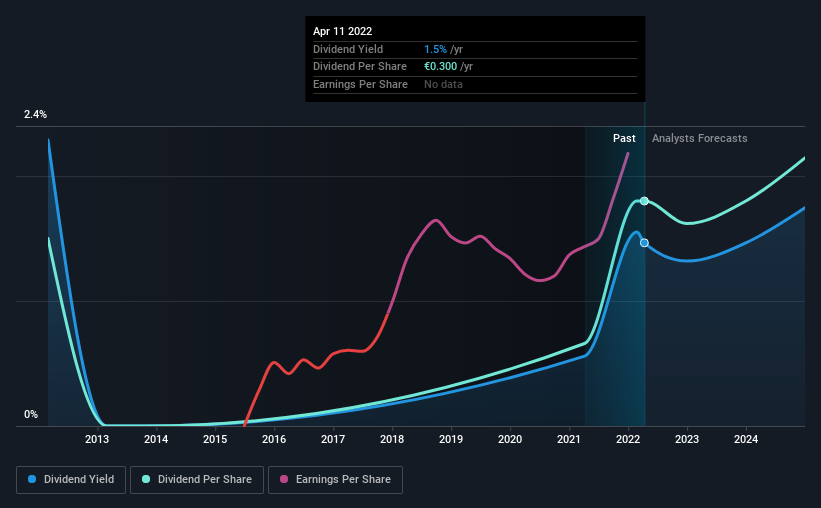This screenshot has height=508, width=821.
Task: Click the 2020 x-axis label
Action: tap(510, 439)
